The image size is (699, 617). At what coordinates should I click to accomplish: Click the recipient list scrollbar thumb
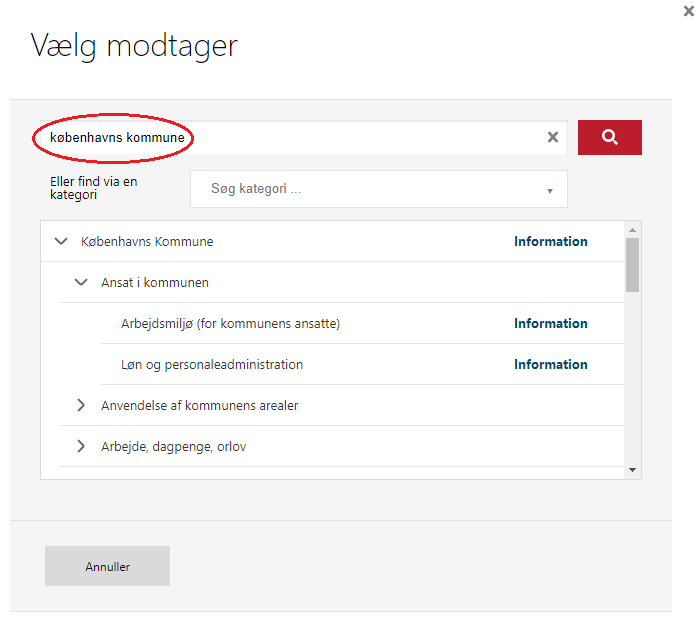point(632,265)
